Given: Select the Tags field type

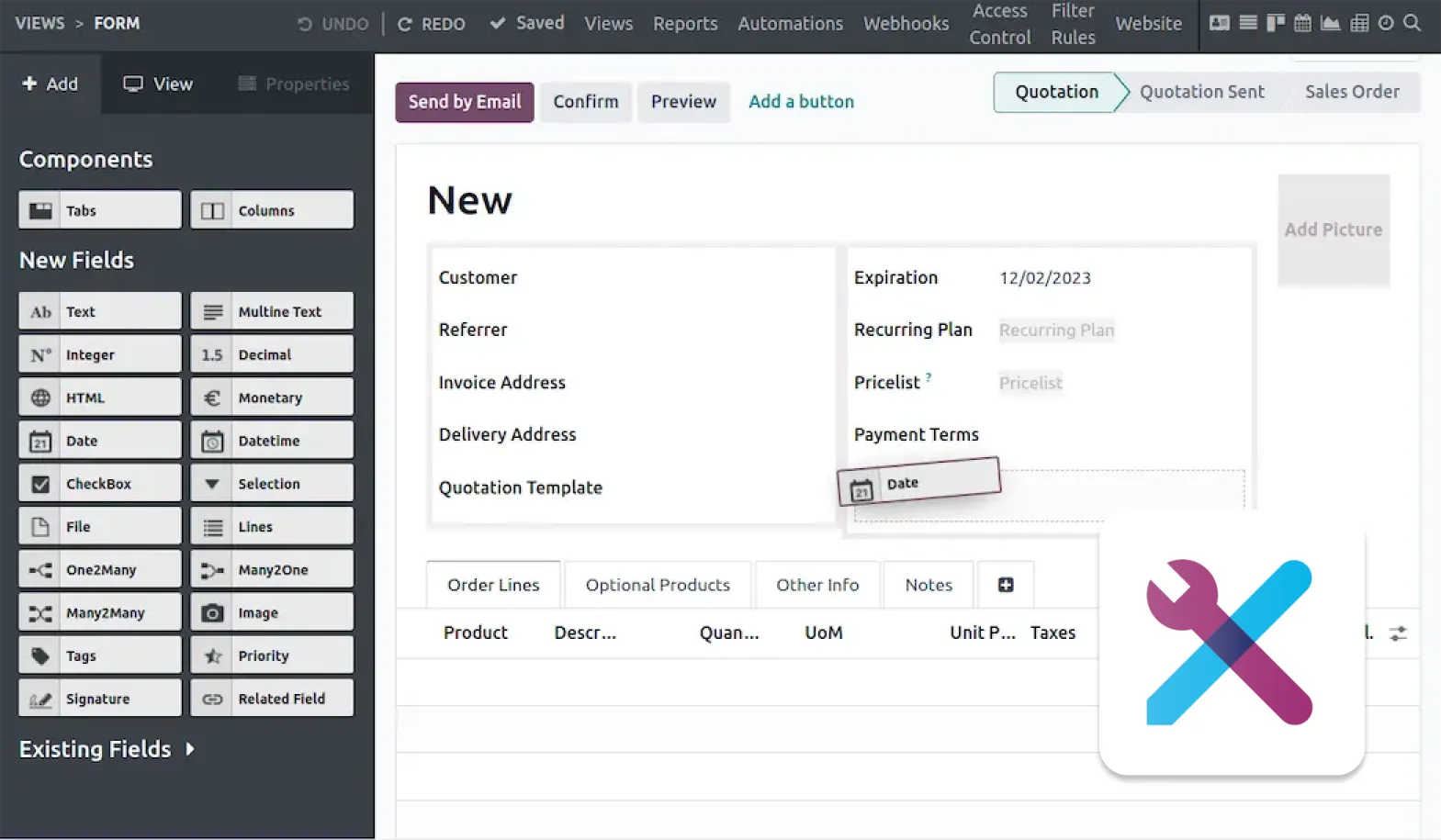Looking at the screenshot, I should [100, 655].
